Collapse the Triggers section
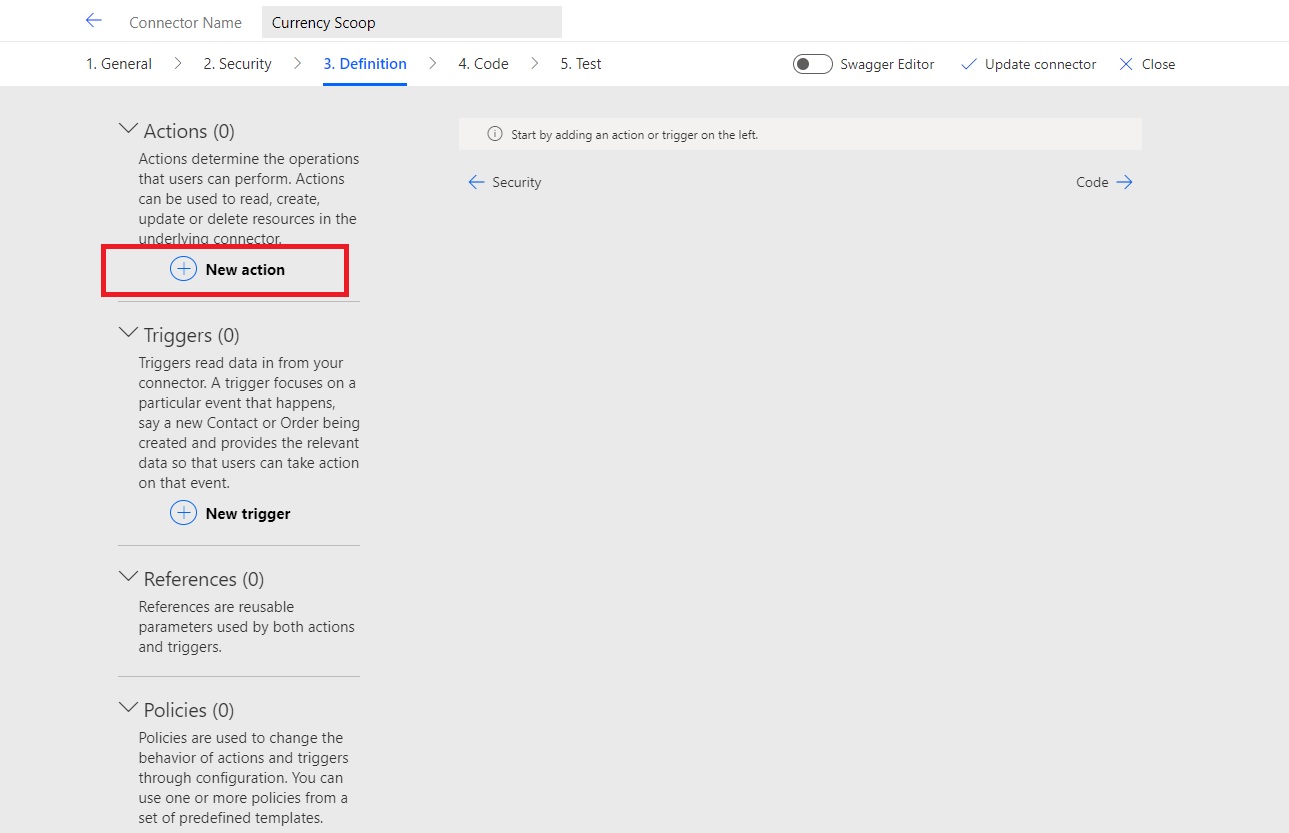The height and width of the screenshot is (833, 1289). (x=128, y=331)
